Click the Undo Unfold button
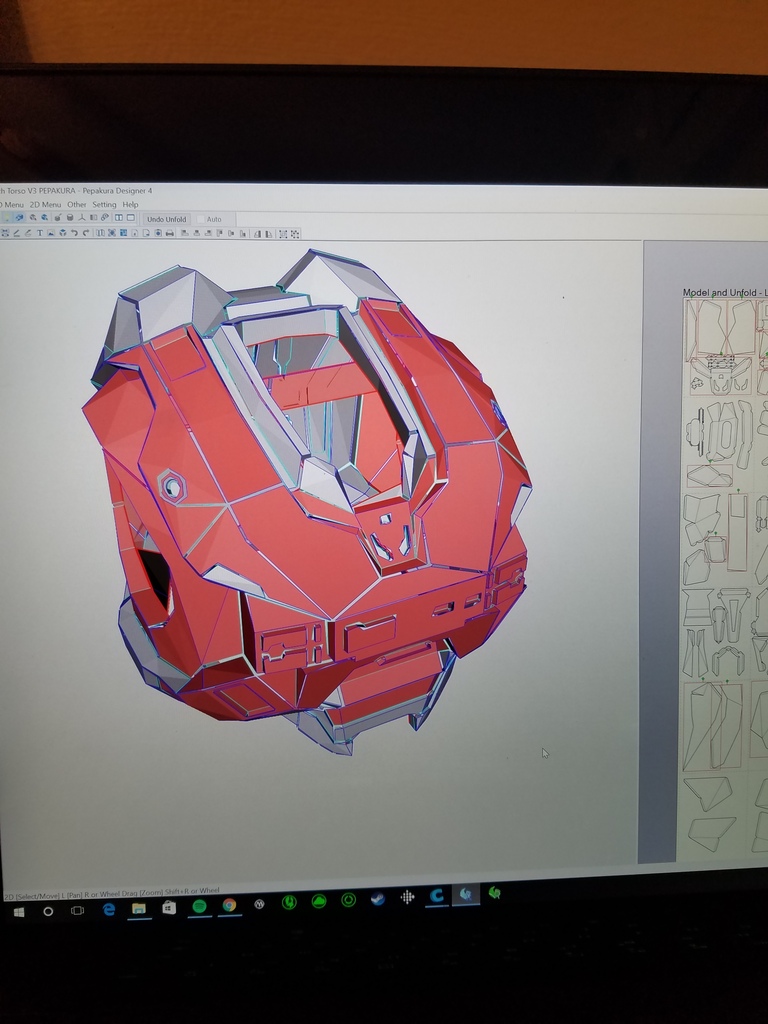 pos(167,219)
